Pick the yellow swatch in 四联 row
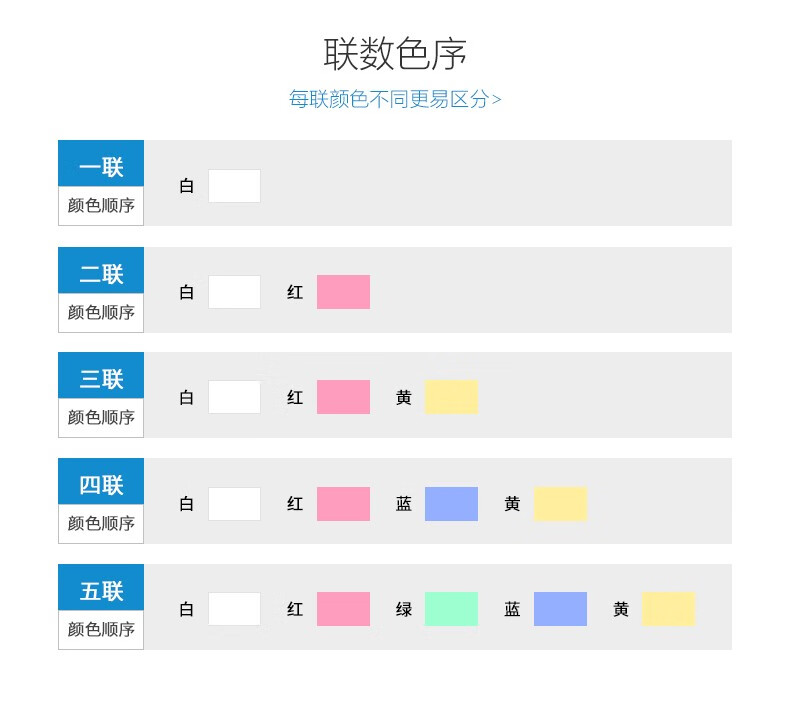Image resolution: width=790 pixels, height=717 pixels. click(560, 504)
